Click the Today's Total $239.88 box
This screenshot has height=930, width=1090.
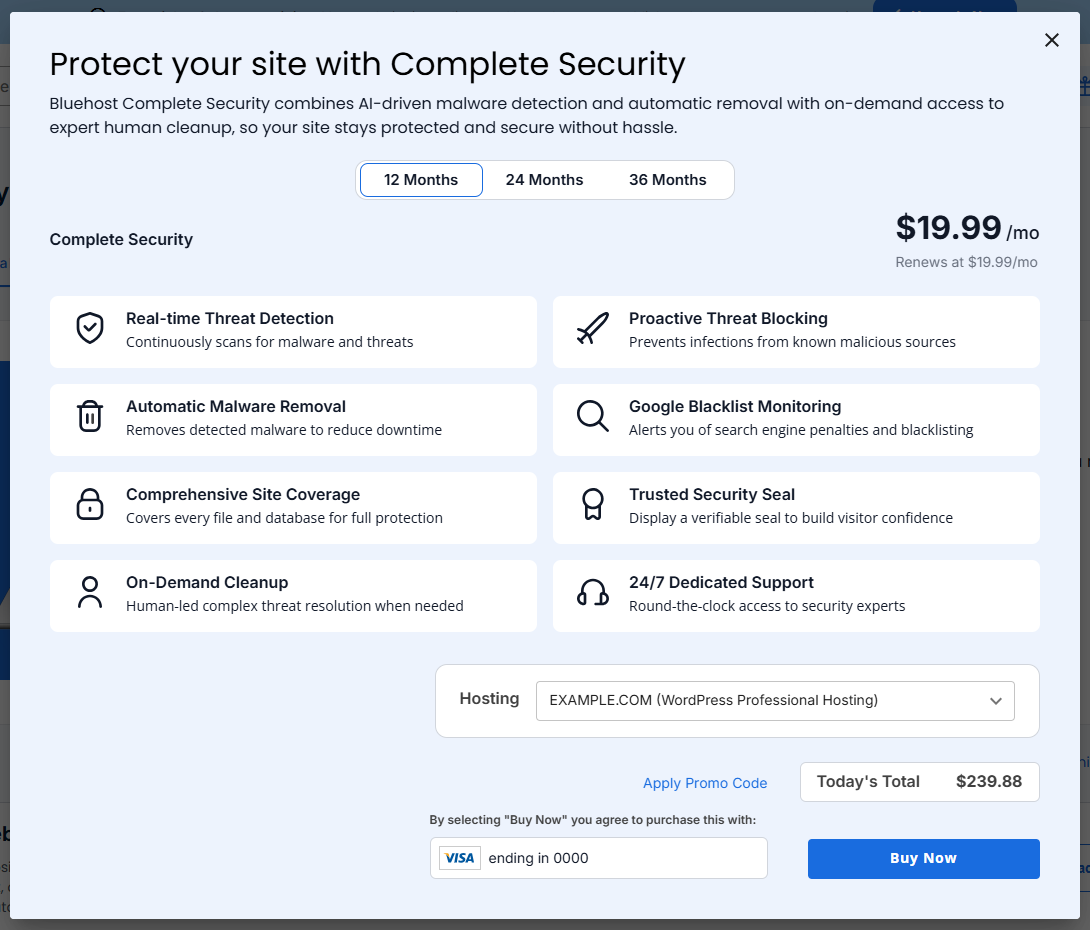[920, 782]
